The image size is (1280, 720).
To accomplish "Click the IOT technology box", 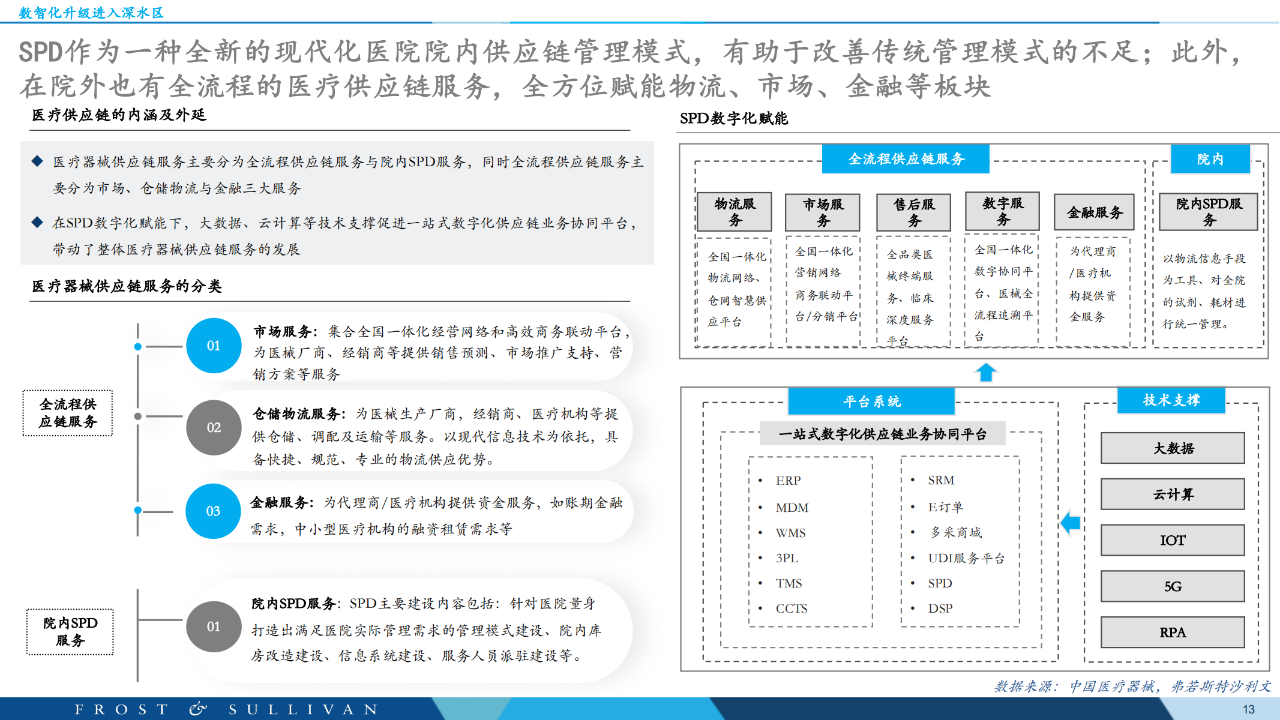I will pos(1173,540).
